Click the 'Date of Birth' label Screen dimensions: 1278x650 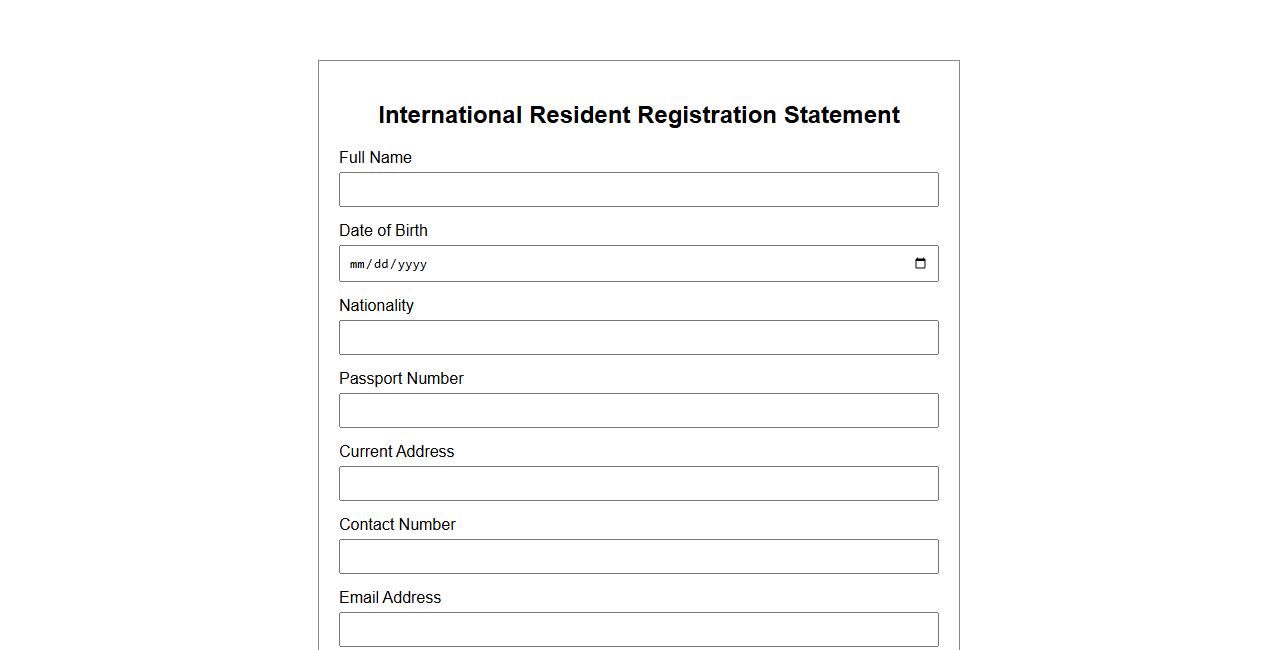[383, 231]
